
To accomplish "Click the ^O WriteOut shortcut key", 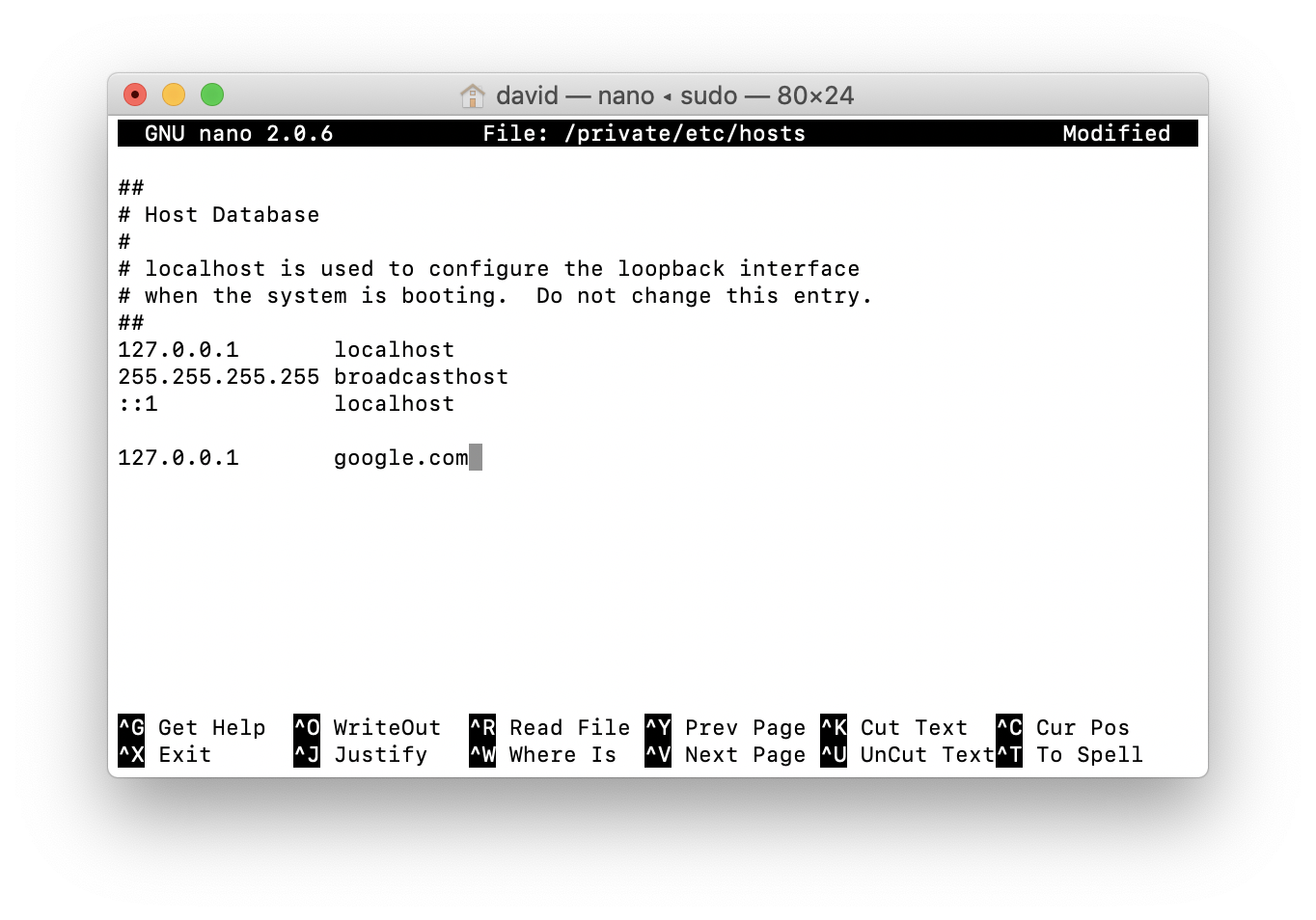I will (x=307, y=727).
